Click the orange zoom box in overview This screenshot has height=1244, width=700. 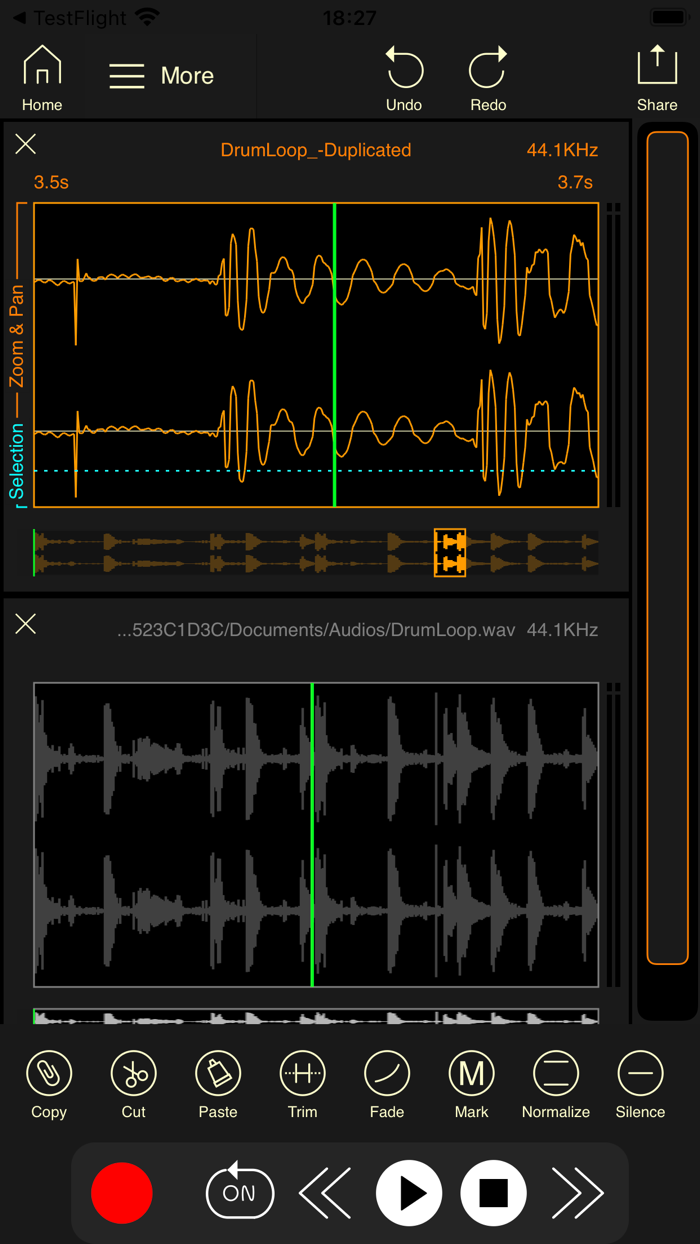(x=450, y=553)
